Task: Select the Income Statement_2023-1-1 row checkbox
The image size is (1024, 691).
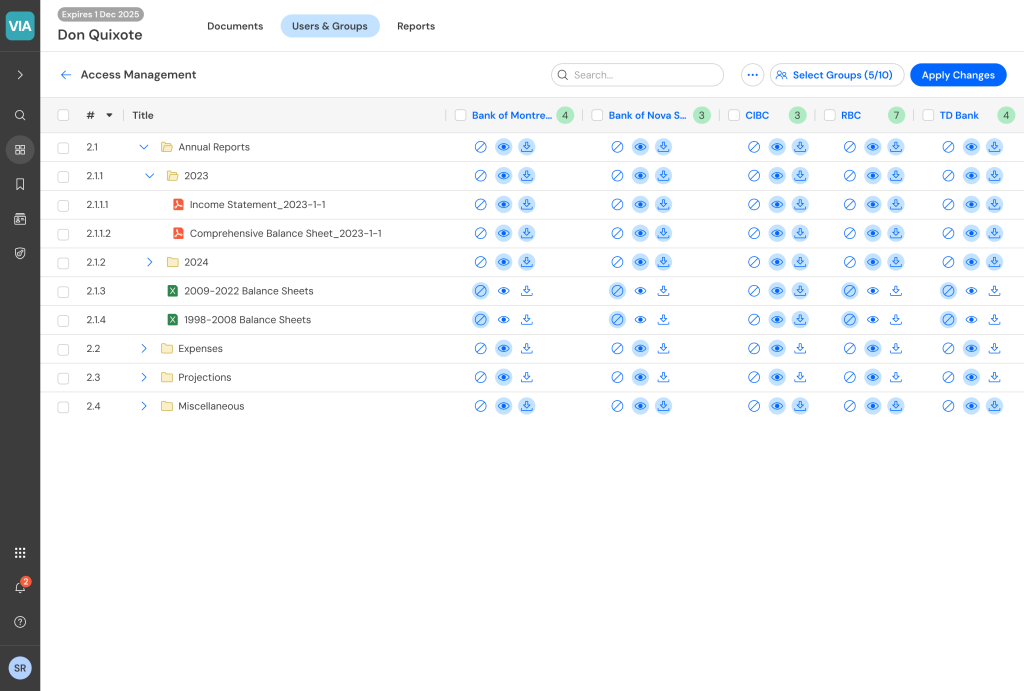Action: (63, 205)
